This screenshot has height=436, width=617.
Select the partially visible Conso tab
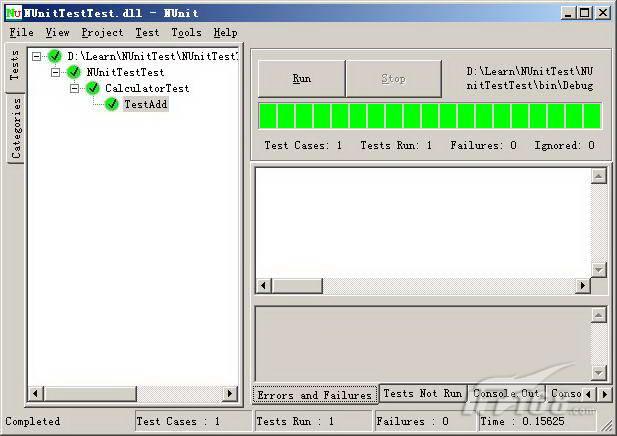coord(566,393)
